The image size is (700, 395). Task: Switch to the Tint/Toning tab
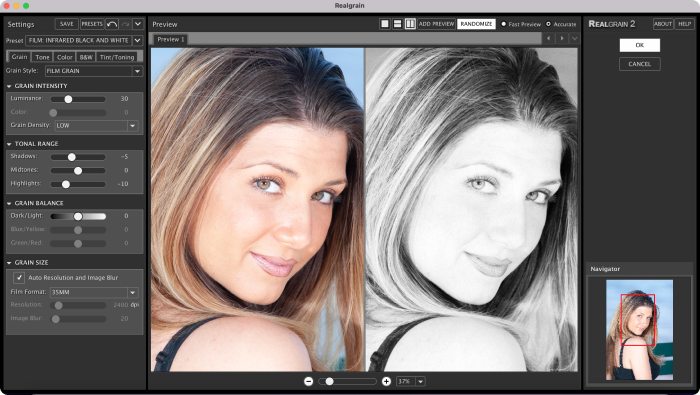click(117, 57)
